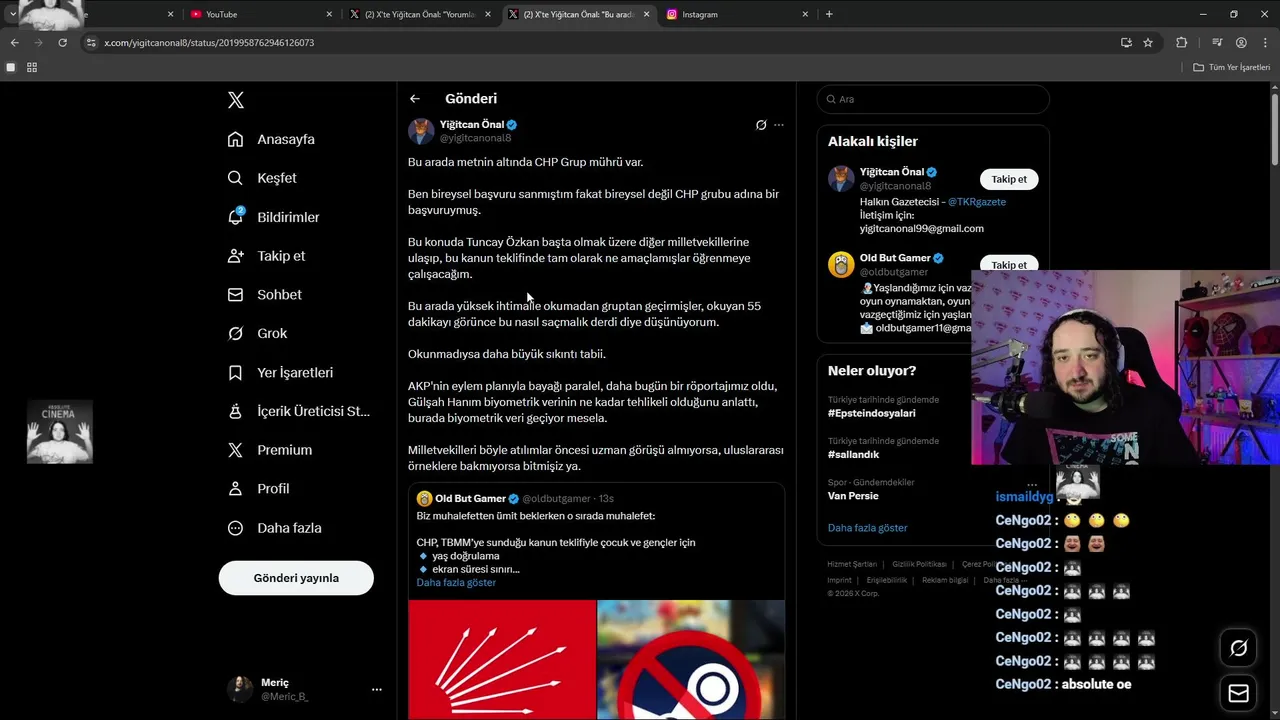Click Gönderi yayınla button
Viewport: 1280px width, 720px height.
296,578
